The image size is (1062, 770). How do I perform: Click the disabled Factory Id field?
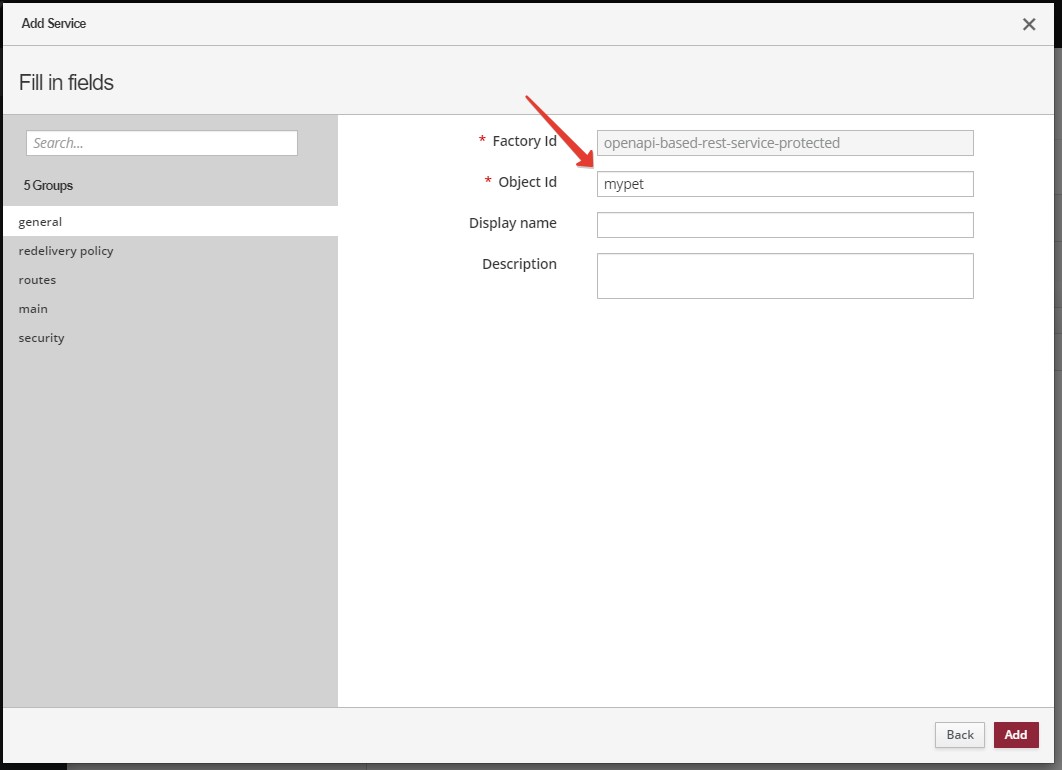784,143
